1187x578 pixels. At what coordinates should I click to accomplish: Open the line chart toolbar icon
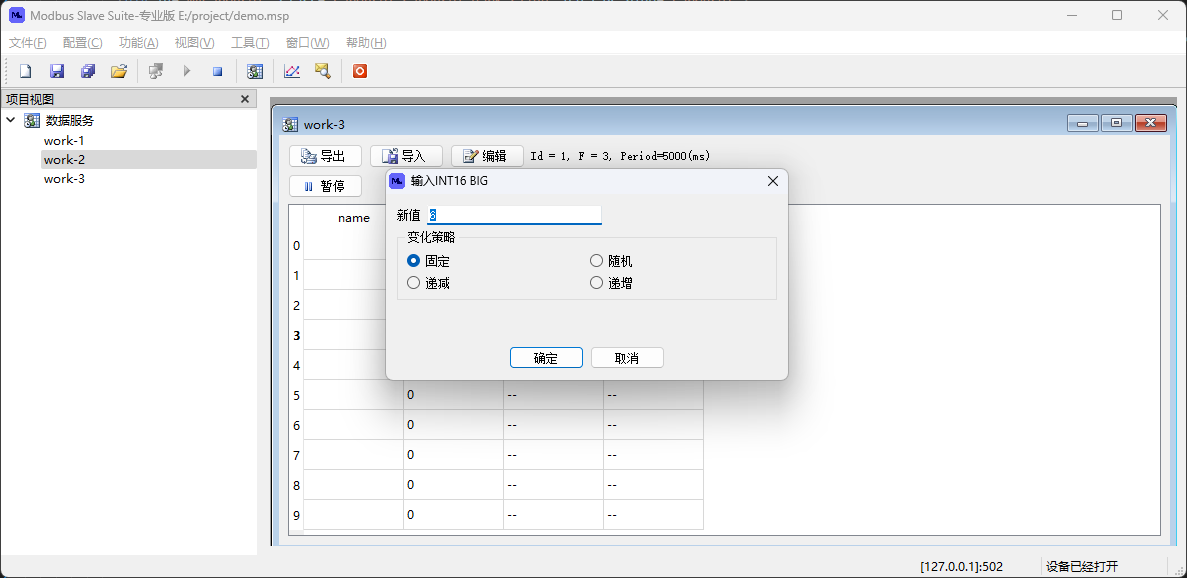292,71
